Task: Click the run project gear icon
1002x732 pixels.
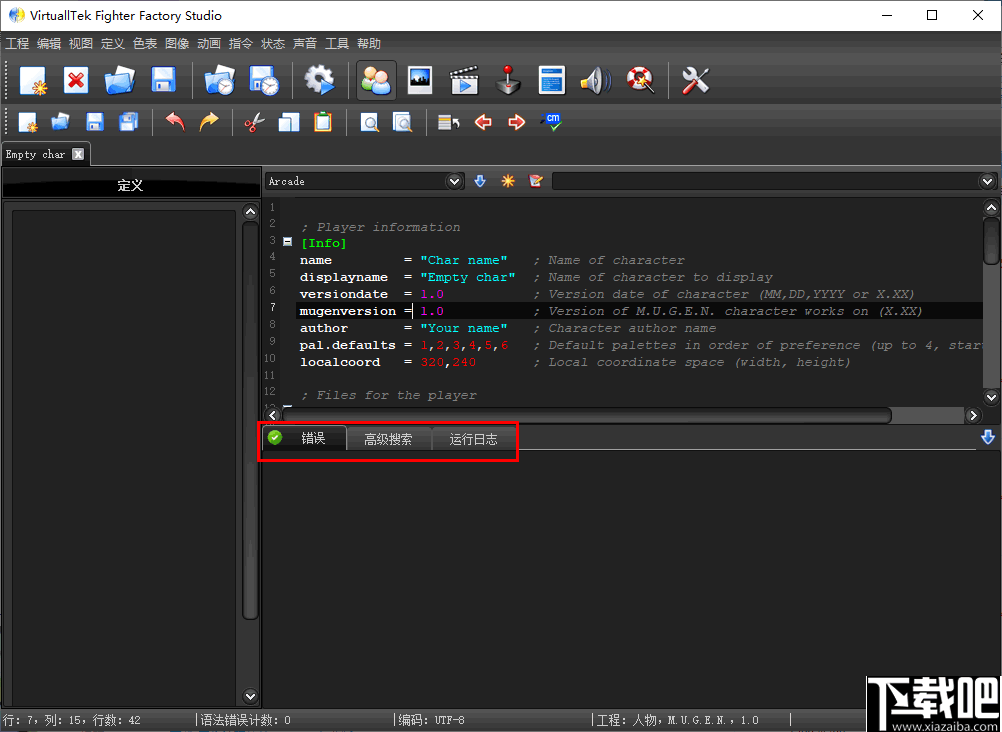Action: point(319,80)
